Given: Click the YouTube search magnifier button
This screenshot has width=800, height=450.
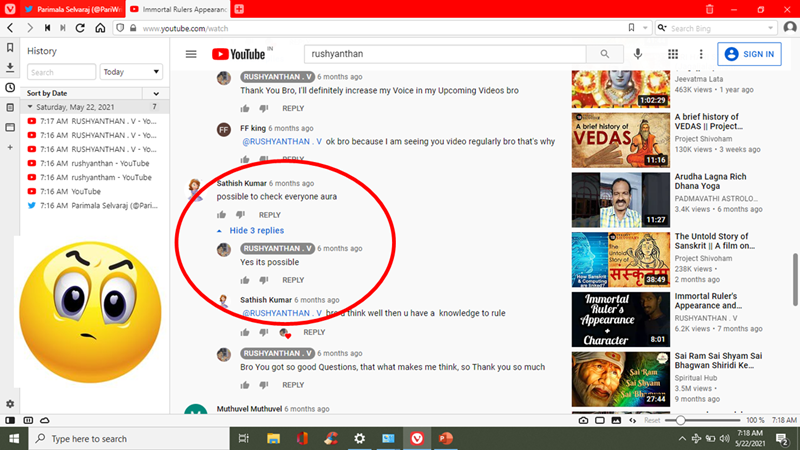Looking at the screenshot, I should [x=605, y=54].
